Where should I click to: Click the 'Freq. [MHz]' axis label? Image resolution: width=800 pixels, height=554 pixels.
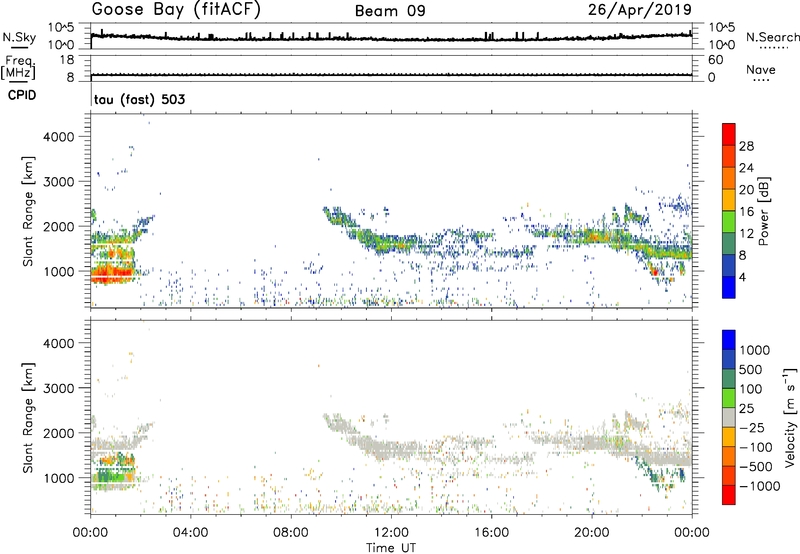[x=18, y=68]
